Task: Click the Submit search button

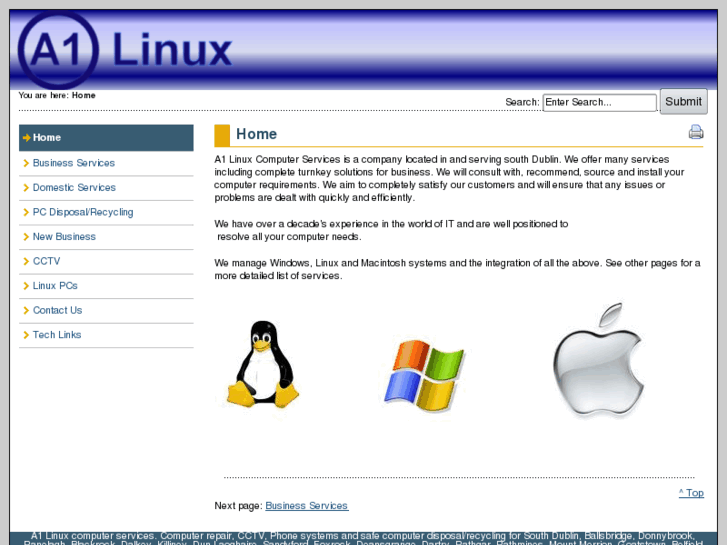Action: click(x=683, y=102)
